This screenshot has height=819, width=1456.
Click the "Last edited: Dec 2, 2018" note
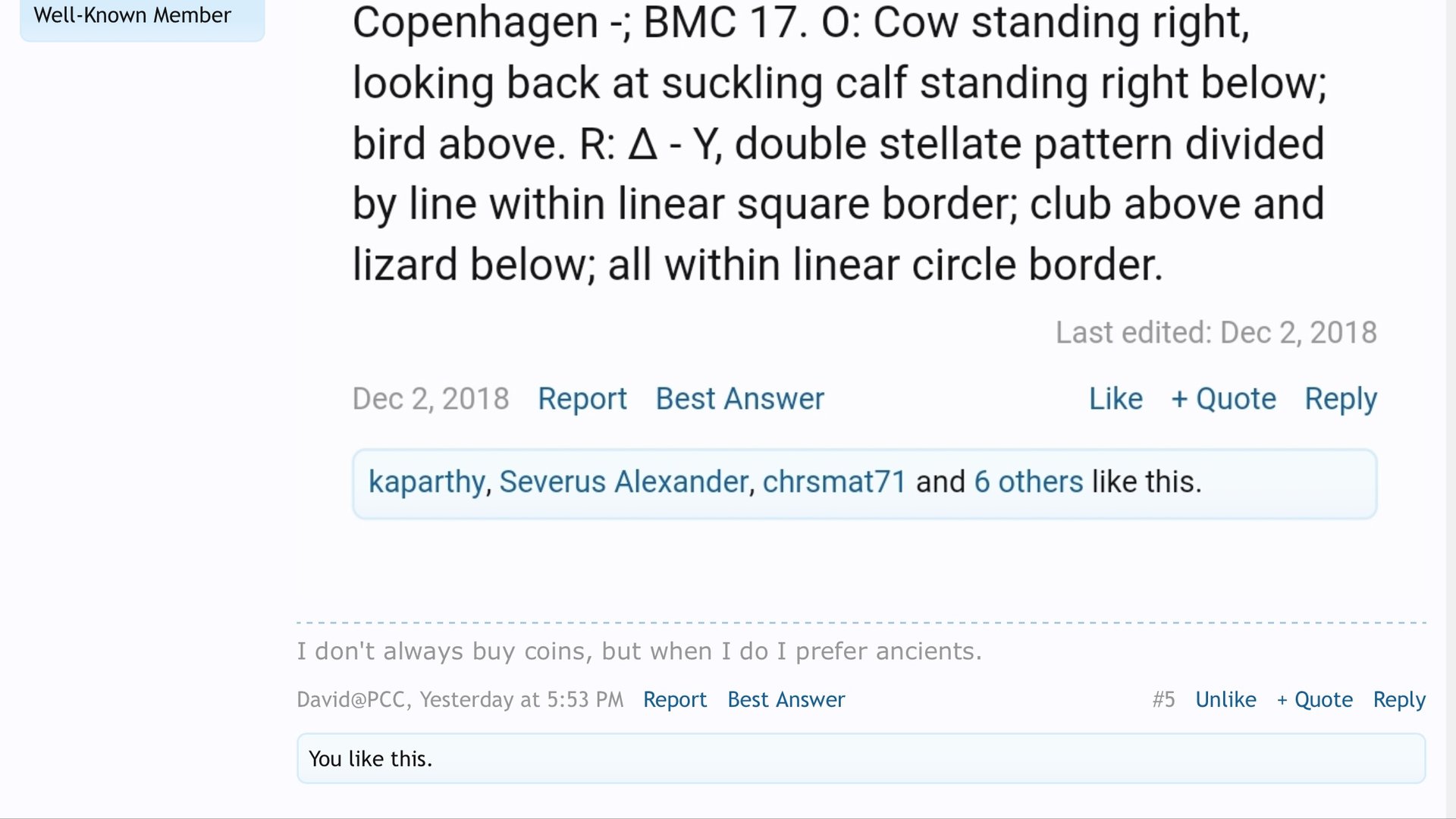(x=1216, y=332)
